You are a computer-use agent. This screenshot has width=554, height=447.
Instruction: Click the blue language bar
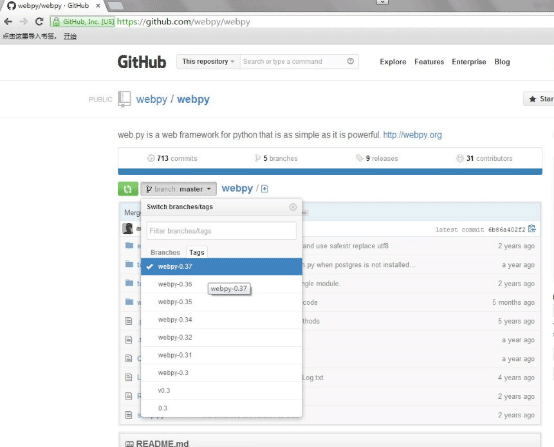point(330,172)
